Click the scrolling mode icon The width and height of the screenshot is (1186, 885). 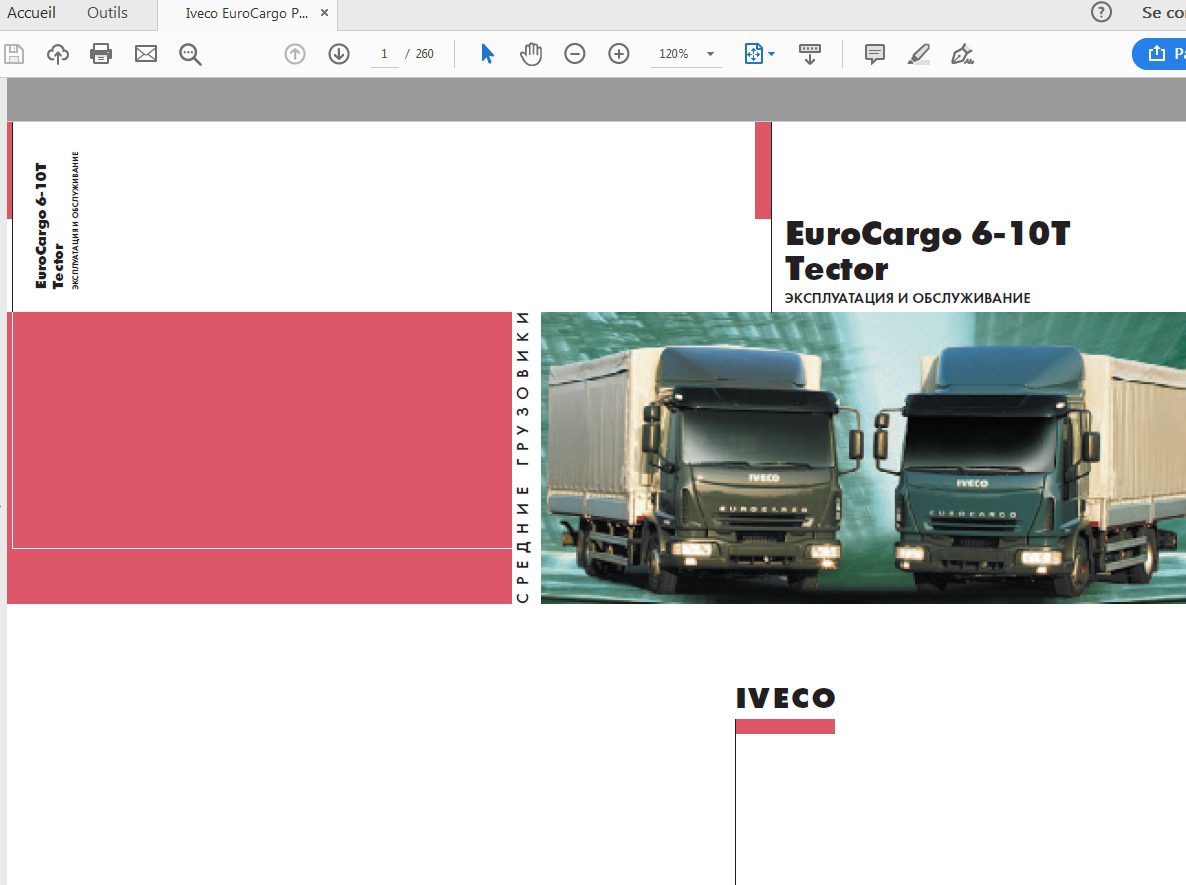click(809, 54)
